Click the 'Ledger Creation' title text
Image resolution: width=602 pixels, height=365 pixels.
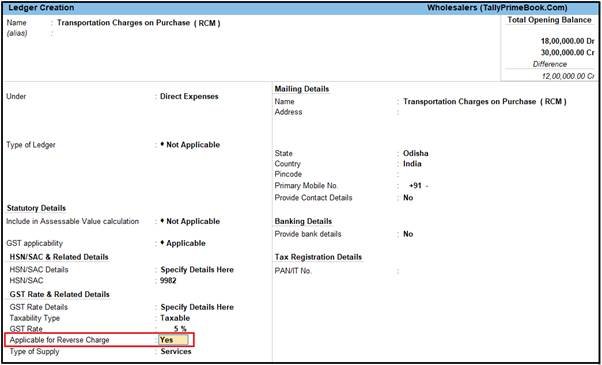click(x=41, y=8)
